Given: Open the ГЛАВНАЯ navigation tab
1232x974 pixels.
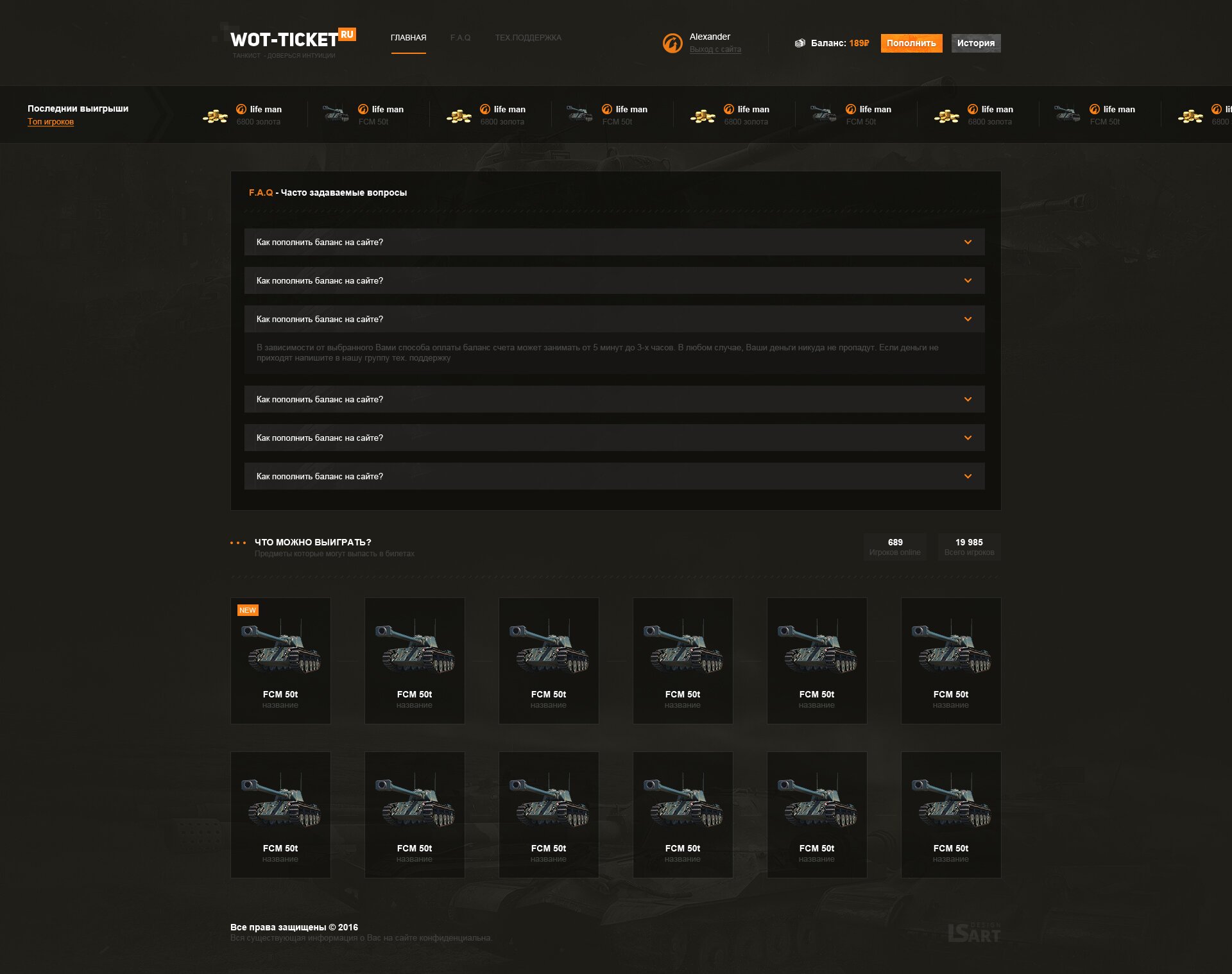Looking at the screenshot, I should pos(408,38).
